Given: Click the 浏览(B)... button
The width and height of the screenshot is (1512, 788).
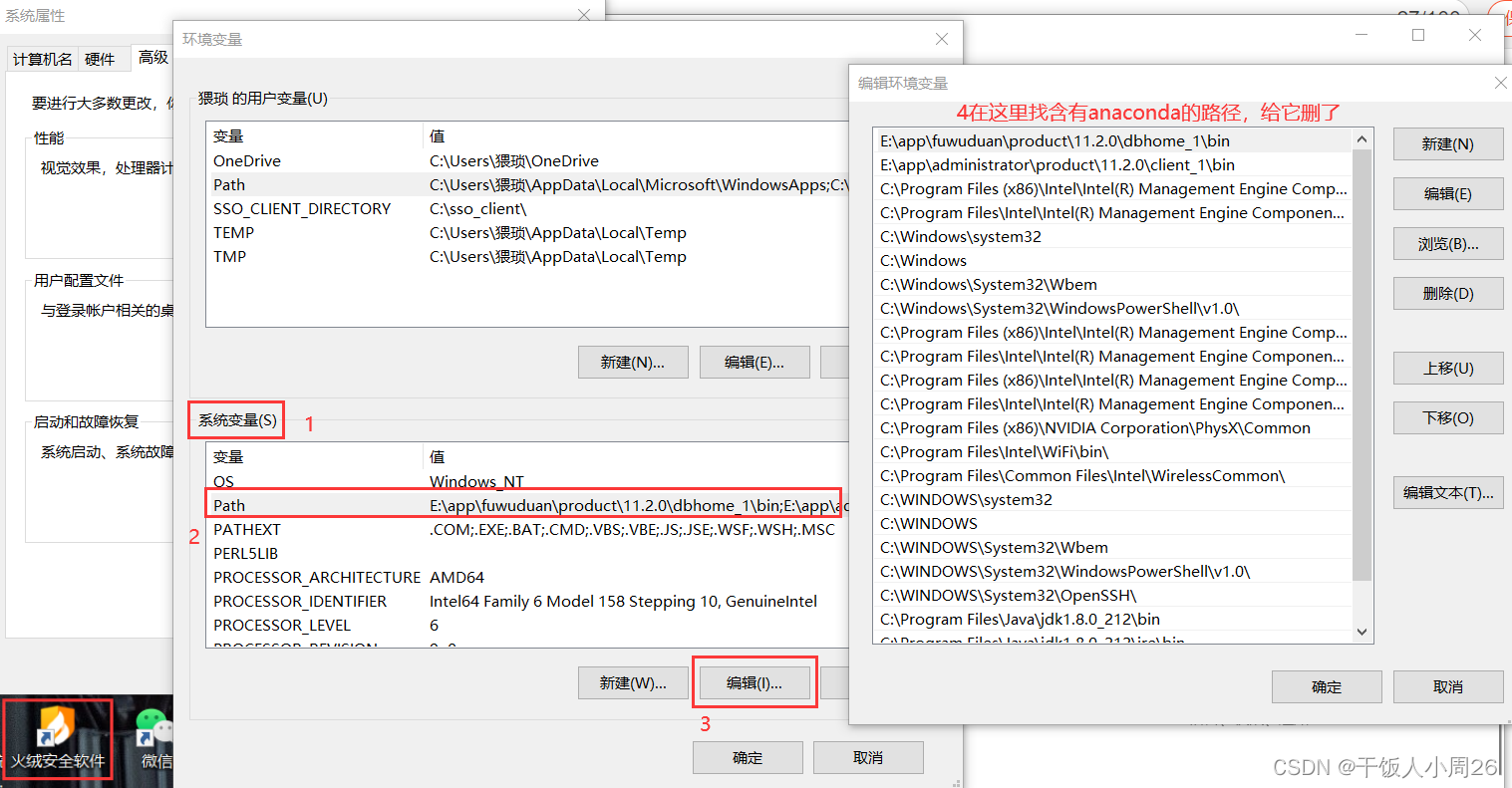Looking at the screenshot, I should click(x=1447, y=244).
